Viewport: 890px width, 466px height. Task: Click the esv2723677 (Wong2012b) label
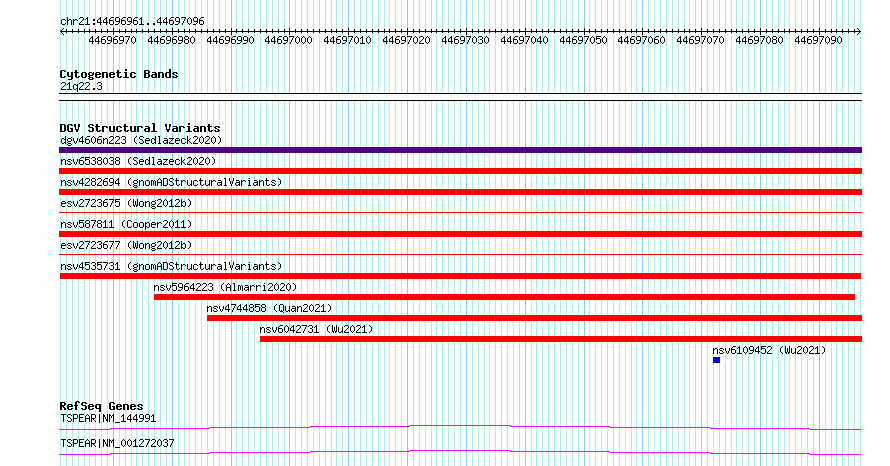(x=126, y=245)
